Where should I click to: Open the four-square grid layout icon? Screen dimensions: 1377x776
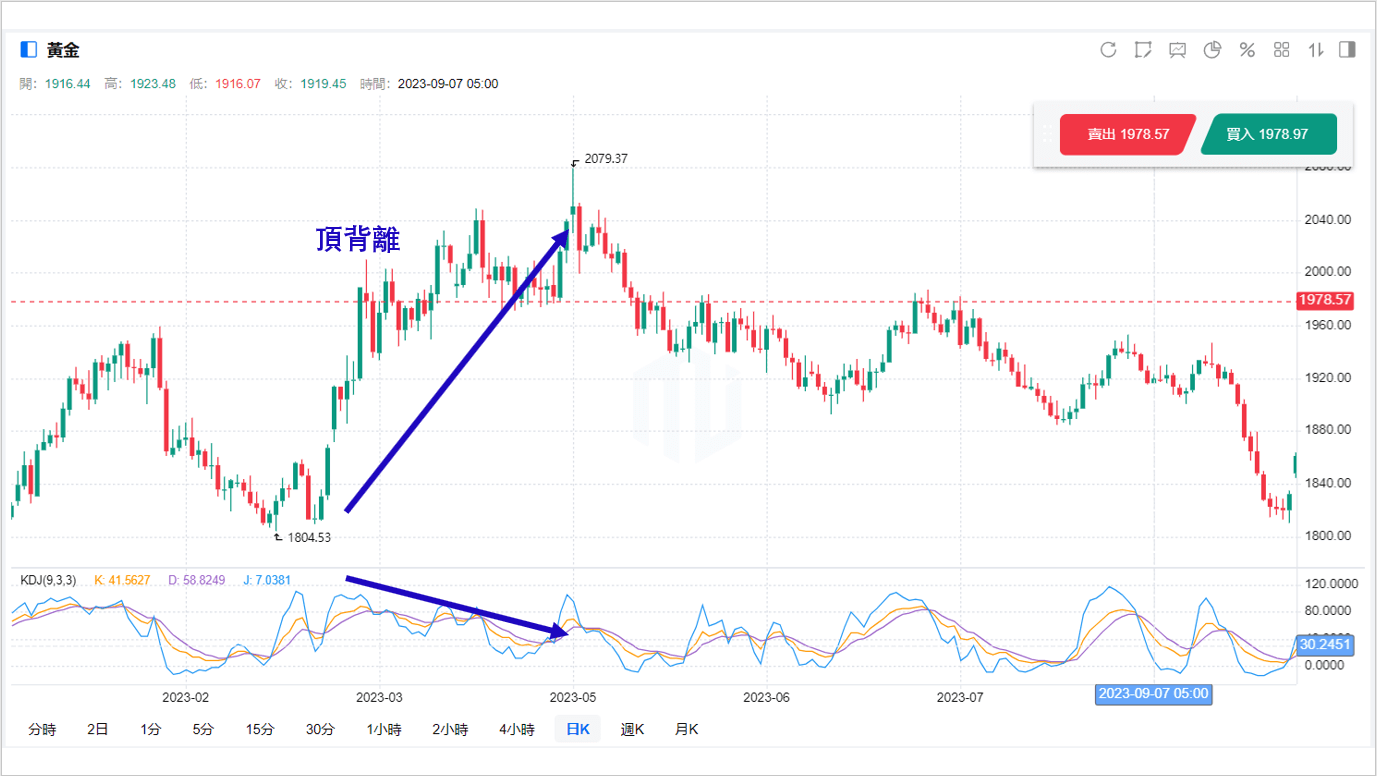click(1282, 50)
